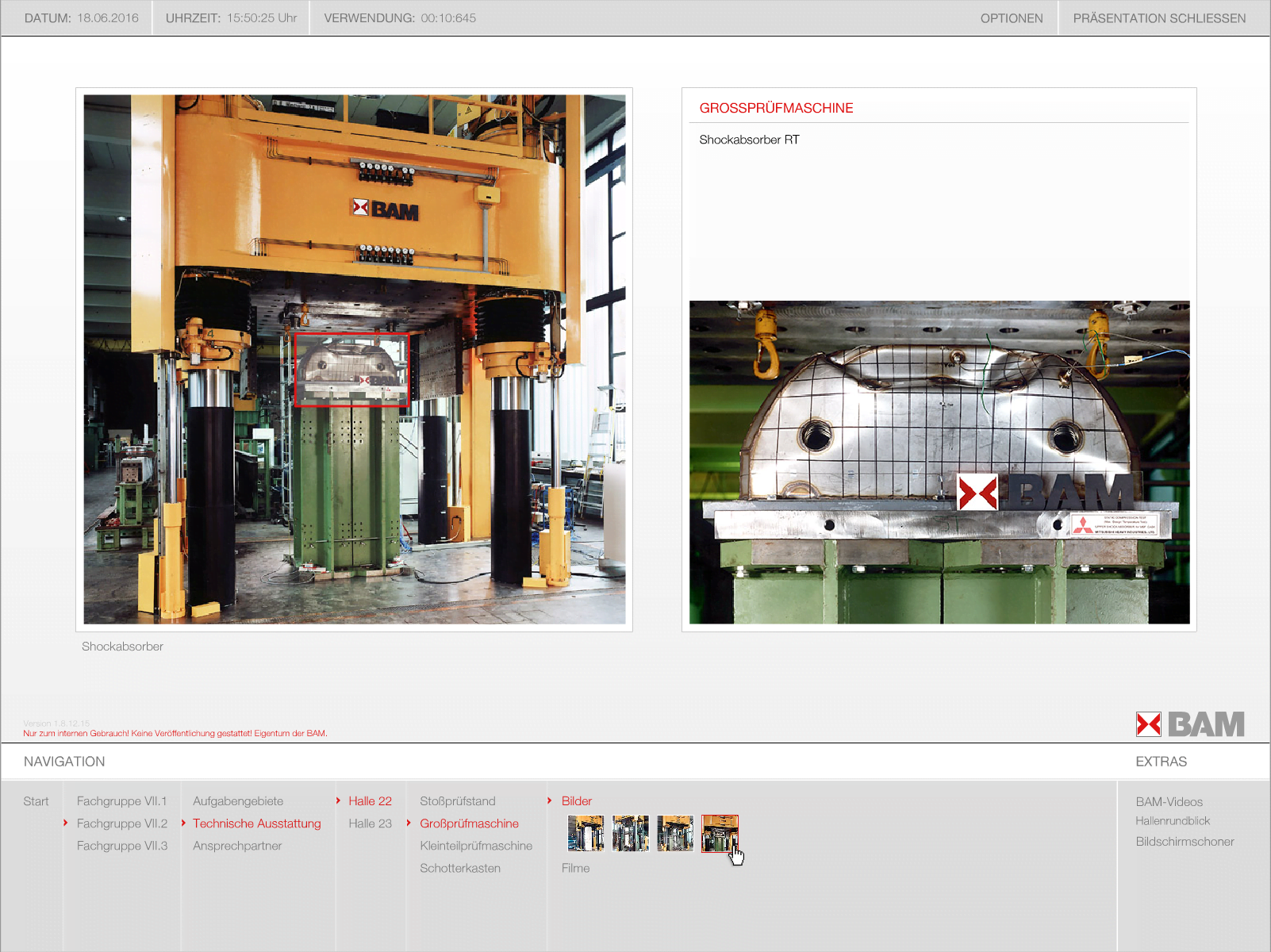Open Ansprechpartner section

[x=236, y=846]
